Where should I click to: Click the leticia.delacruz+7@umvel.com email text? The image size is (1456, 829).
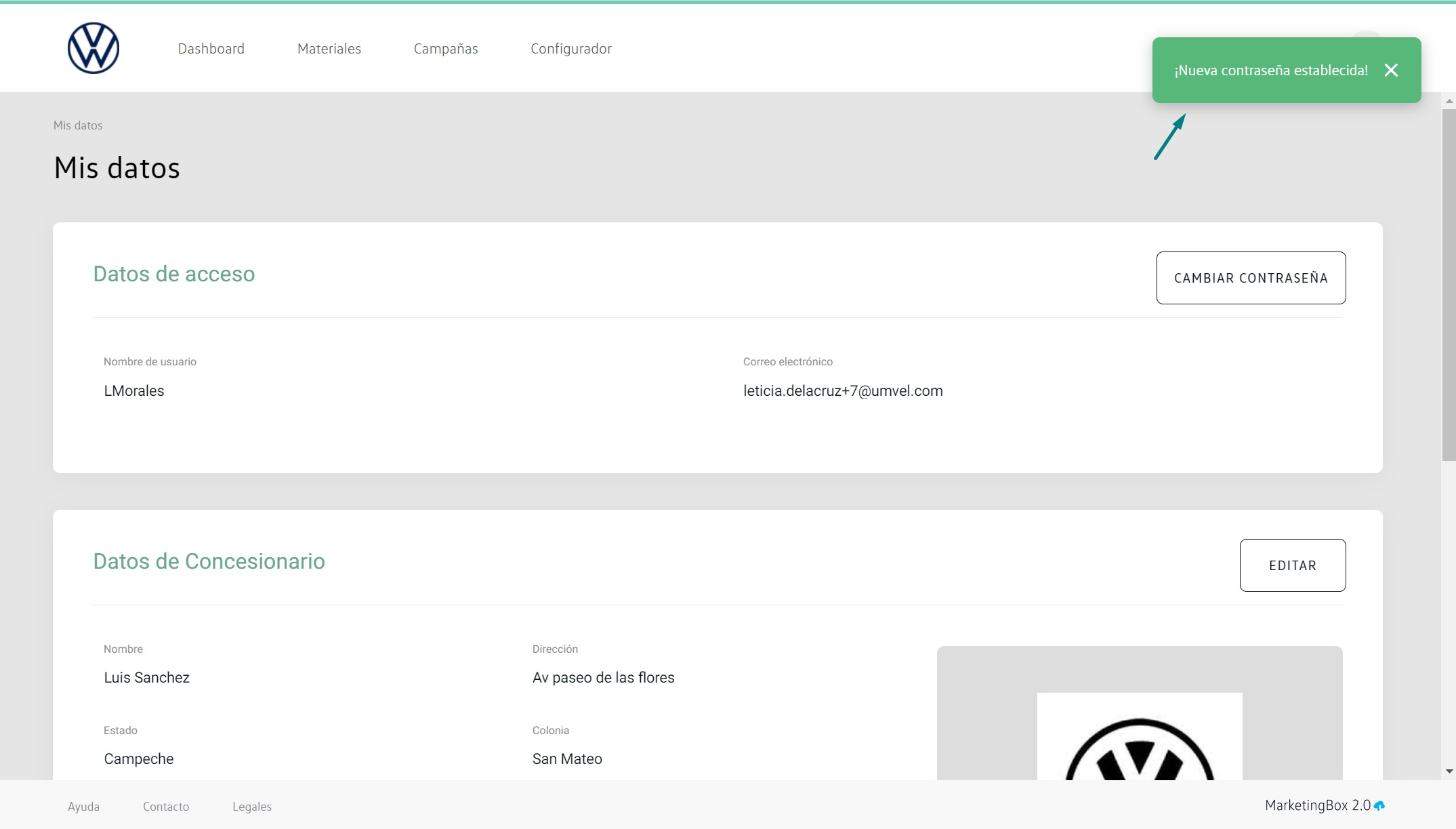click(843, 391)
